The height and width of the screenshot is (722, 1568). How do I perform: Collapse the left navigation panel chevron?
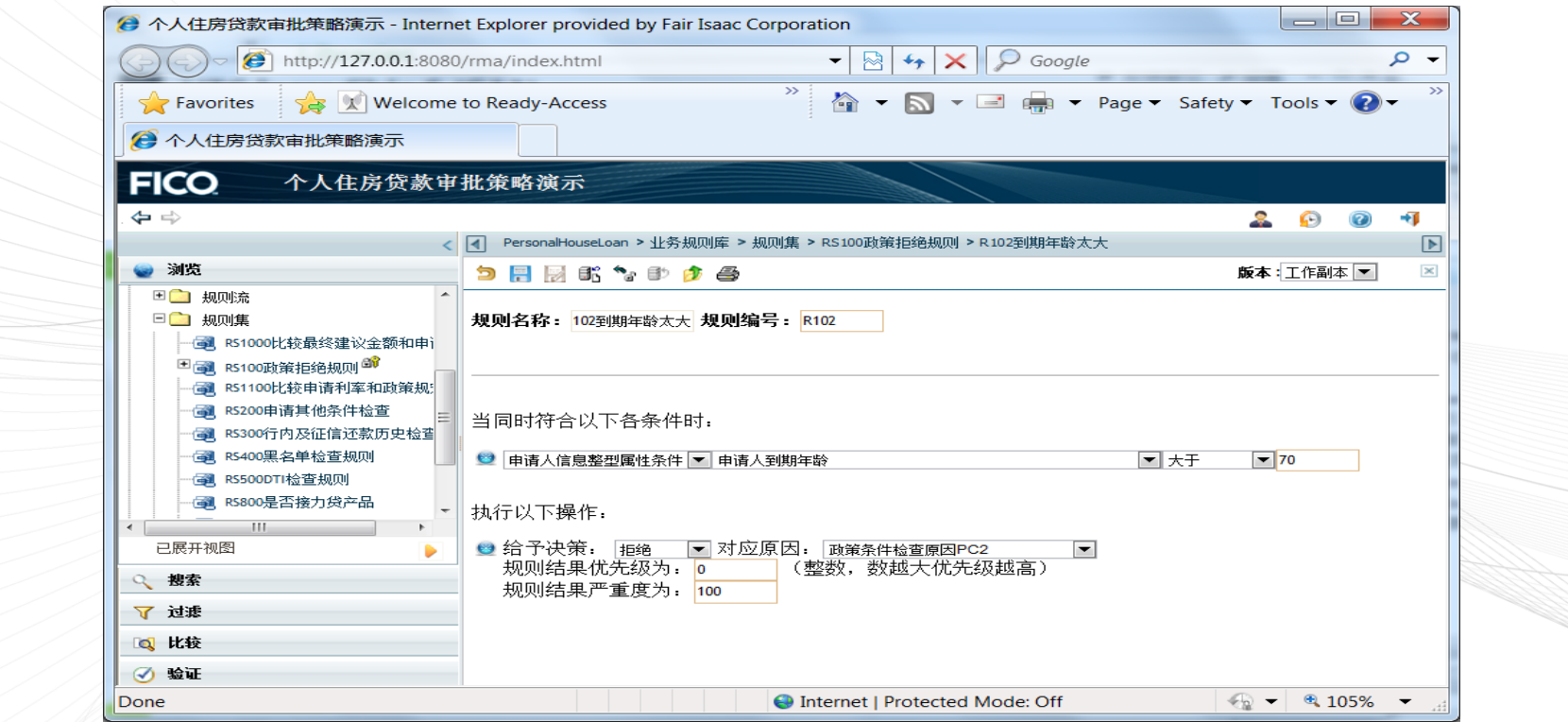(448, 245)
